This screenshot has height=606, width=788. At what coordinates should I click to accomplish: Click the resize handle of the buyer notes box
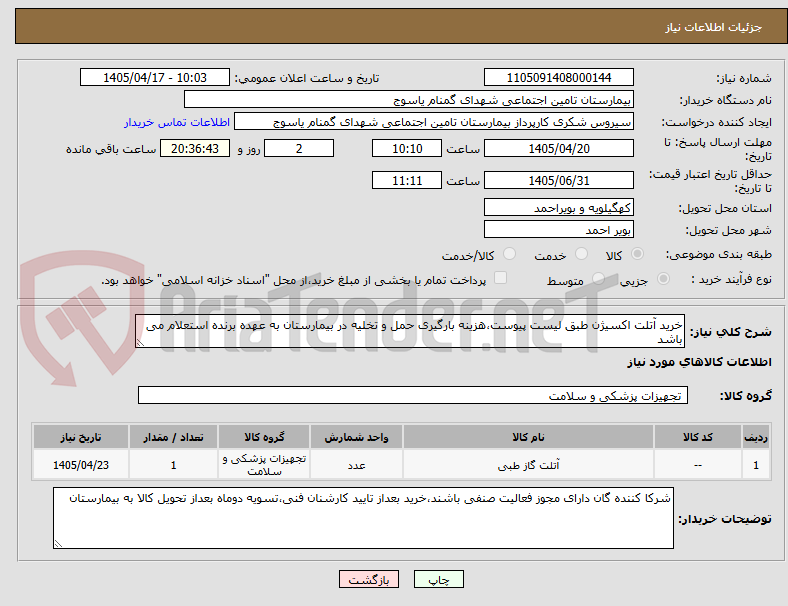[x=58, y=543]
